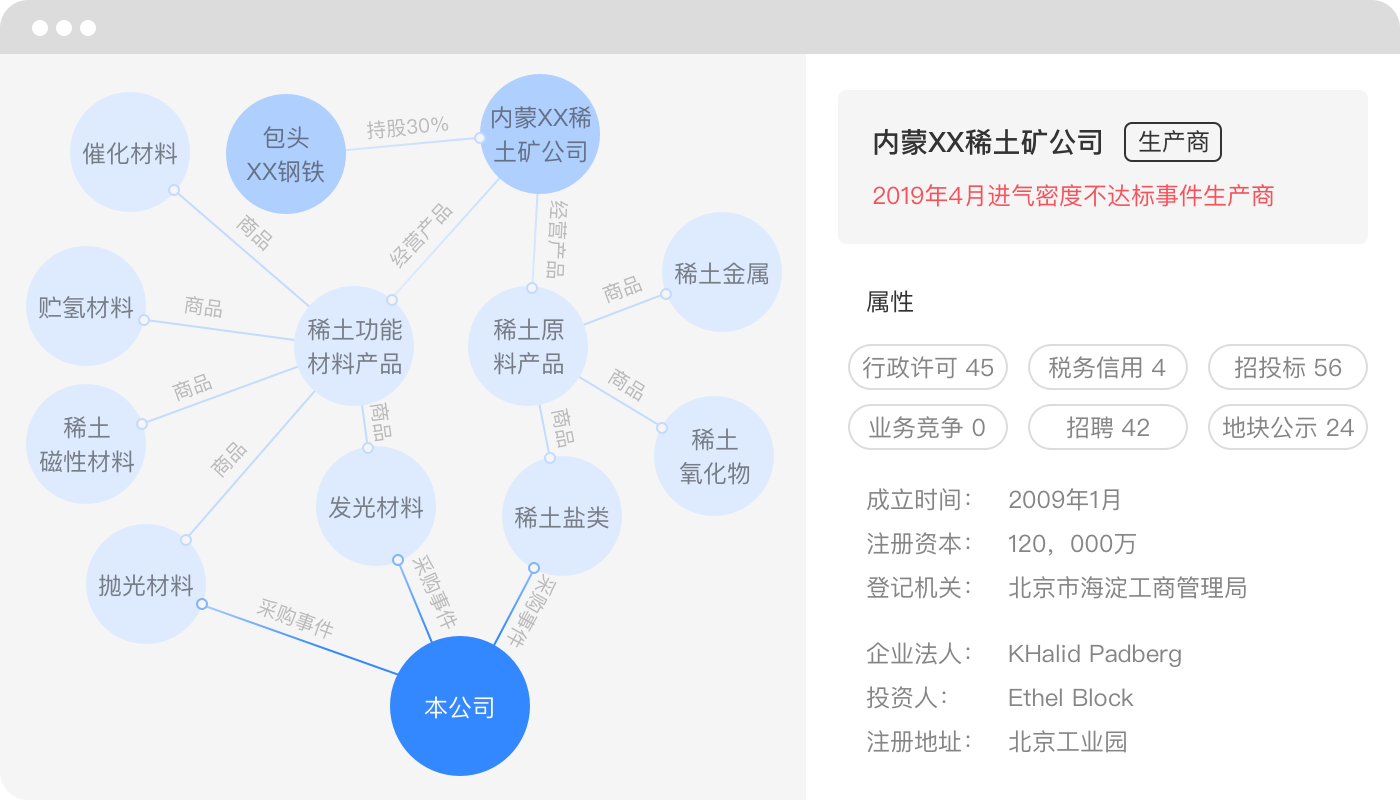Click the 生产商 label badge
This screenshot has height=800, width=1400.
tap(1173, 142)
